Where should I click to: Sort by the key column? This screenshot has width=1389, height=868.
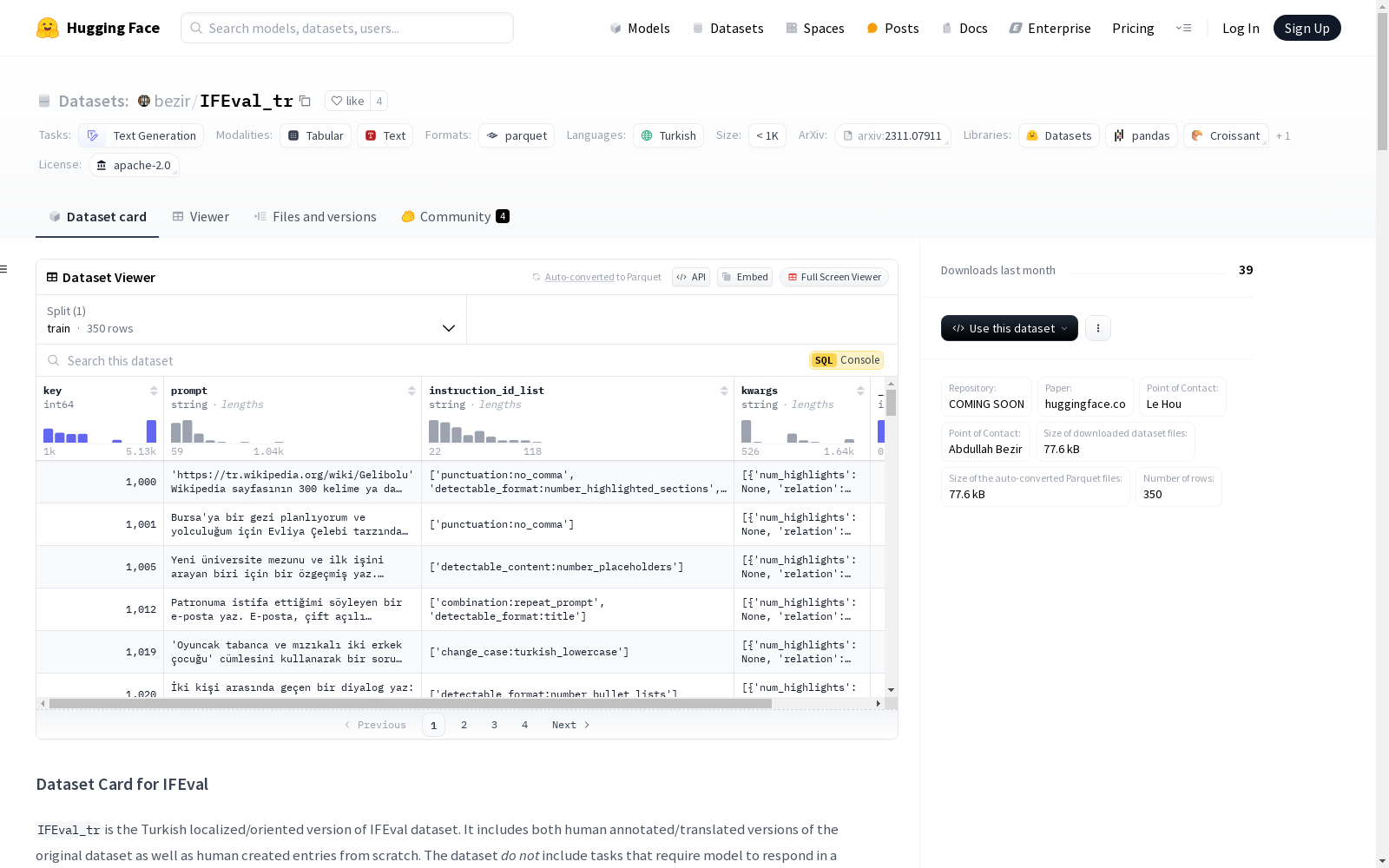(154, 391)
